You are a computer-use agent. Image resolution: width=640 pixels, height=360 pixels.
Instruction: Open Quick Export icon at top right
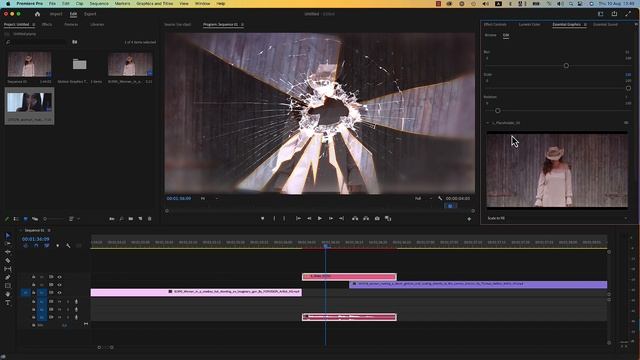[x=614, y=14]
